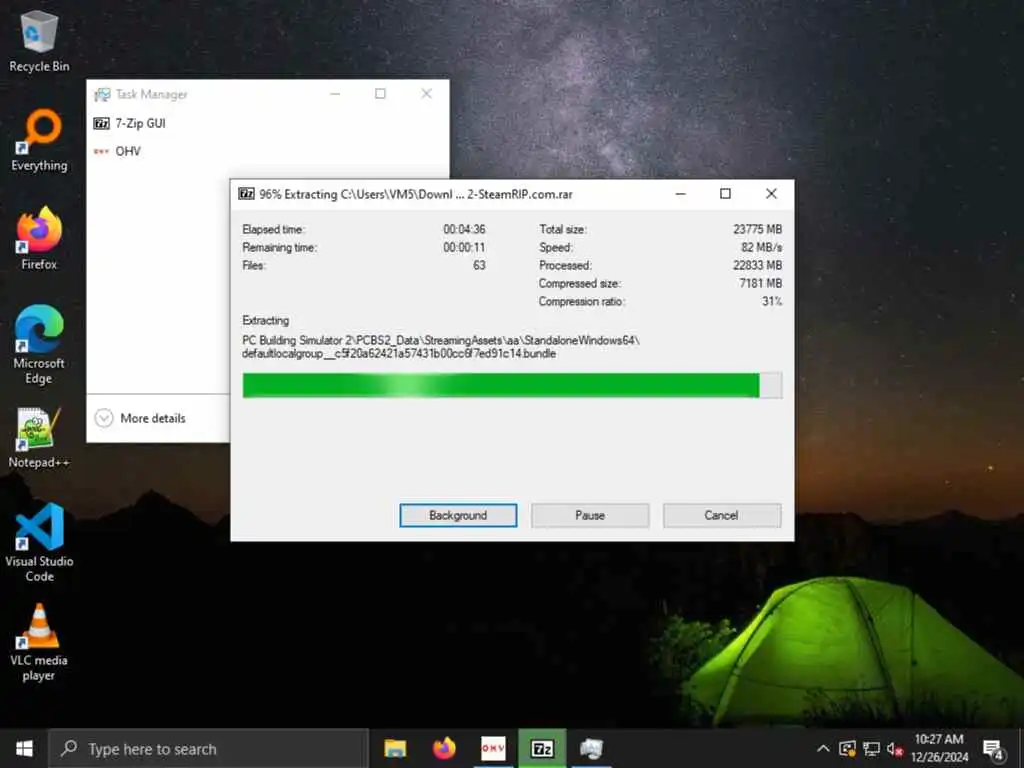Viewport: 1024px width, 768px height.
Task: Click the Task Manager title bar icon
Action: click(x=102, y=94)
